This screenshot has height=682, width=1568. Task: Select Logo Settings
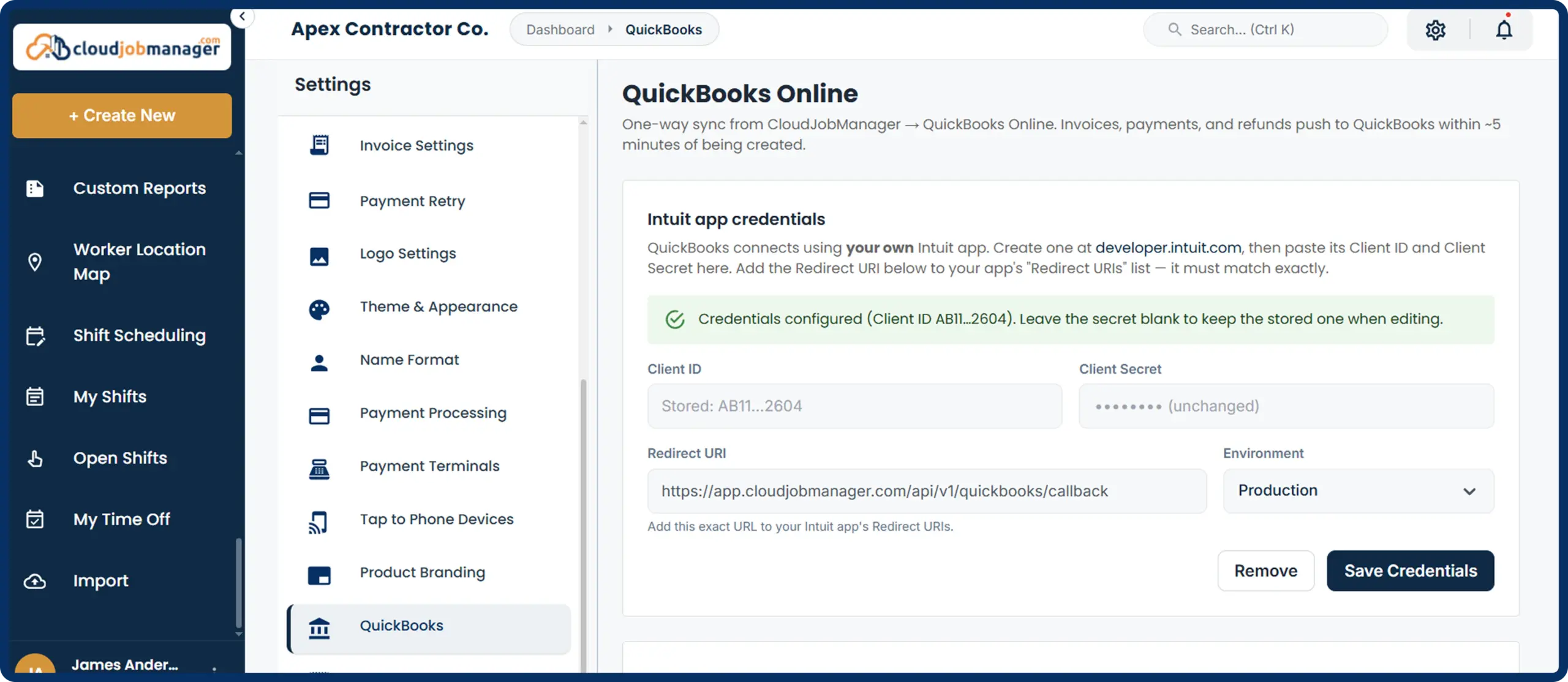[x=429, y=254]
